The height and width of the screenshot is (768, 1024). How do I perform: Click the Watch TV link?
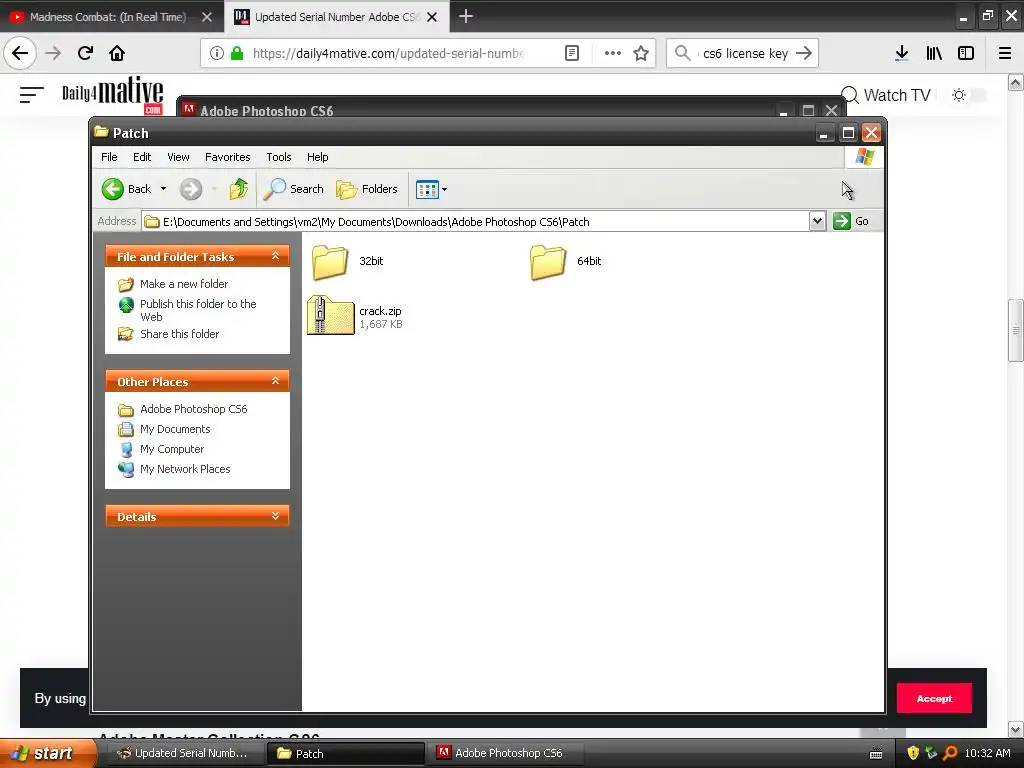click(x=897, y=95)
